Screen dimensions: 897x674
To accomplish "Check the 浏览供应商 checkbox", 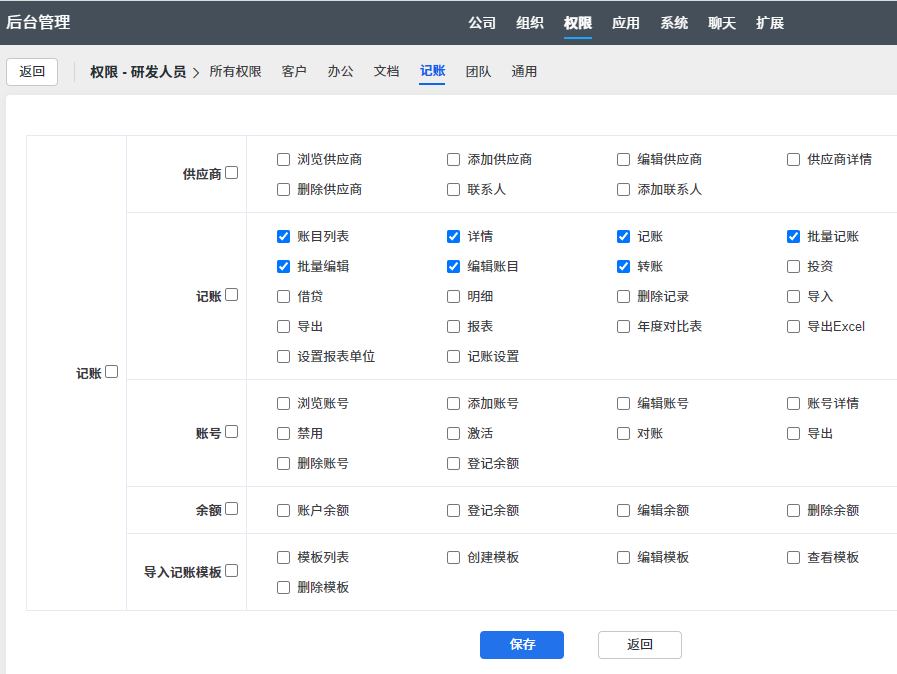I will pos(284,160).
